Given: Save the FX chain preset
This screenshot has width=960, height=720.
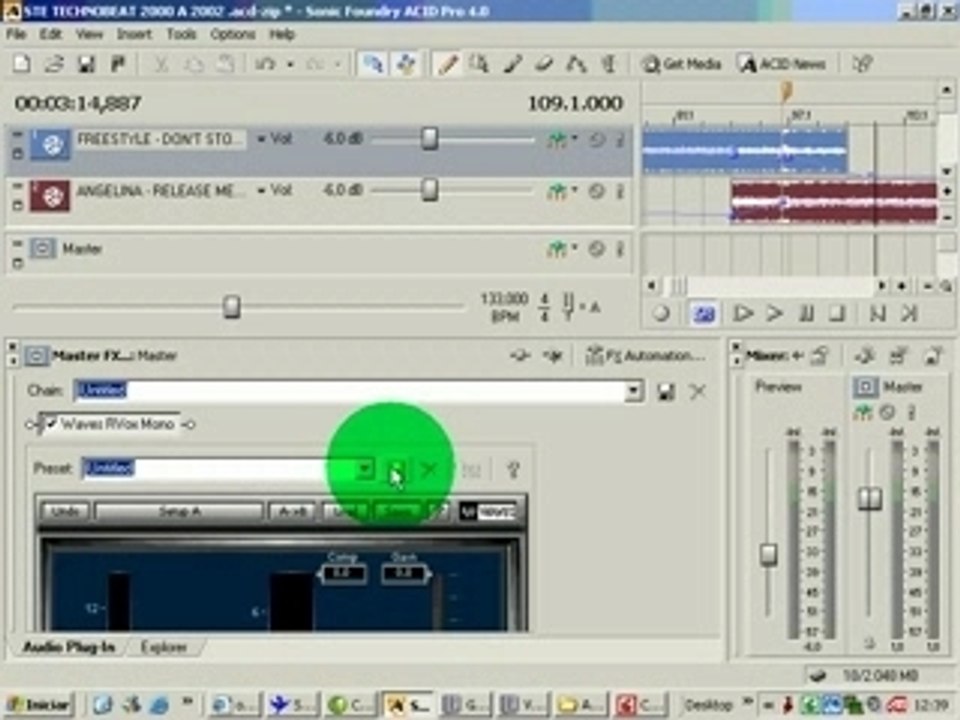Looking at the screenshot, I should click(x=666, y=391).
